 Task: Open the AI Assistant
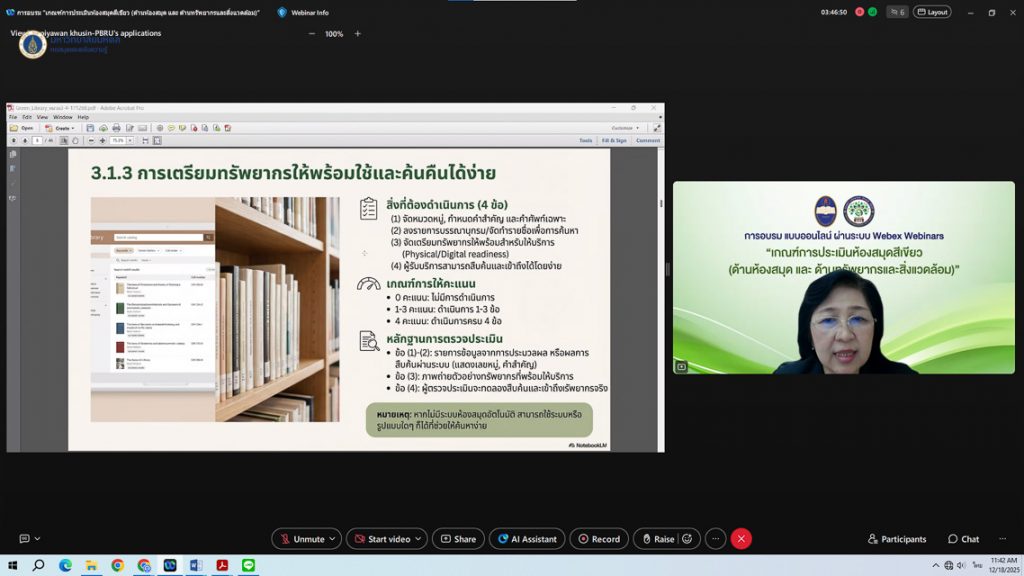point(527,539)
